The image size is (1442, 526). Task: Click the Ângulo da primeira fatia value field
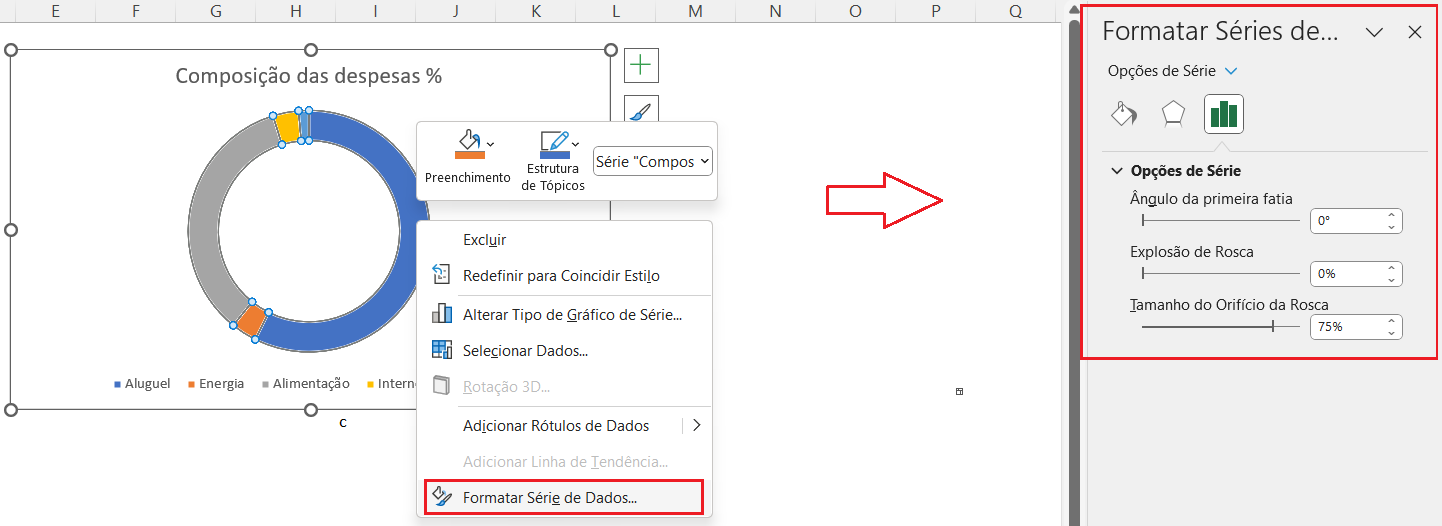click(1346, 220)
